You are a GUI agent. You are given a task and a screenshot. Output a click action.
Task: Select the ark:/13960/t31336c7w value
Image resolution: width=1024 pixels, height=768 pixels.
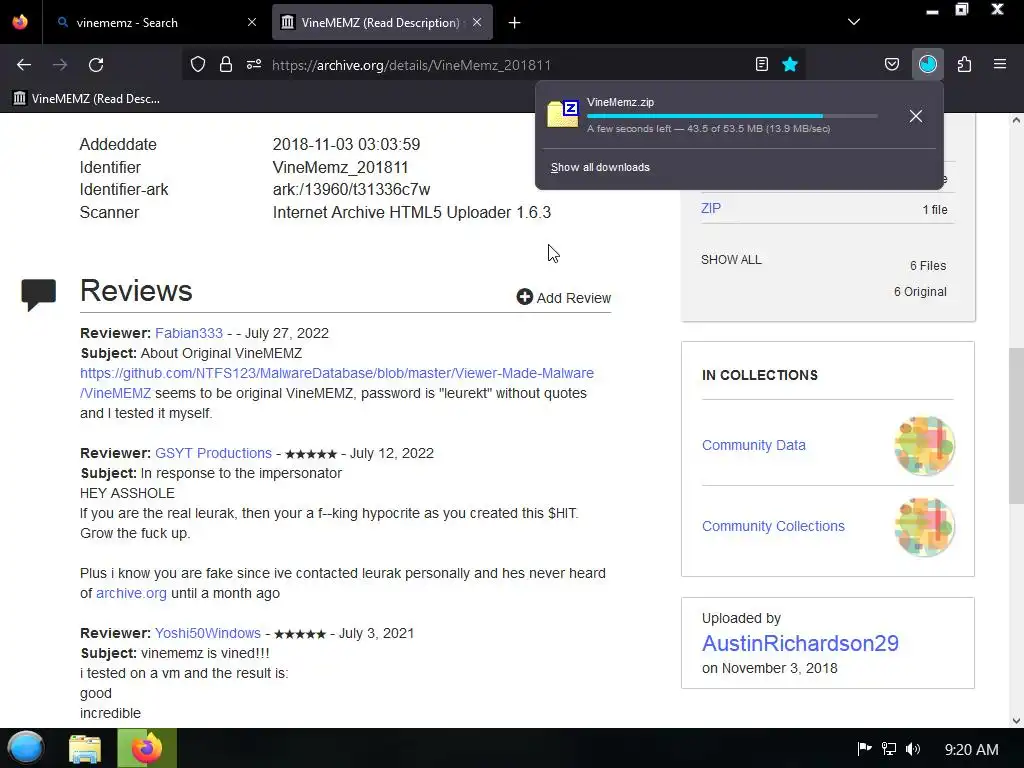(x=351, y=189)
